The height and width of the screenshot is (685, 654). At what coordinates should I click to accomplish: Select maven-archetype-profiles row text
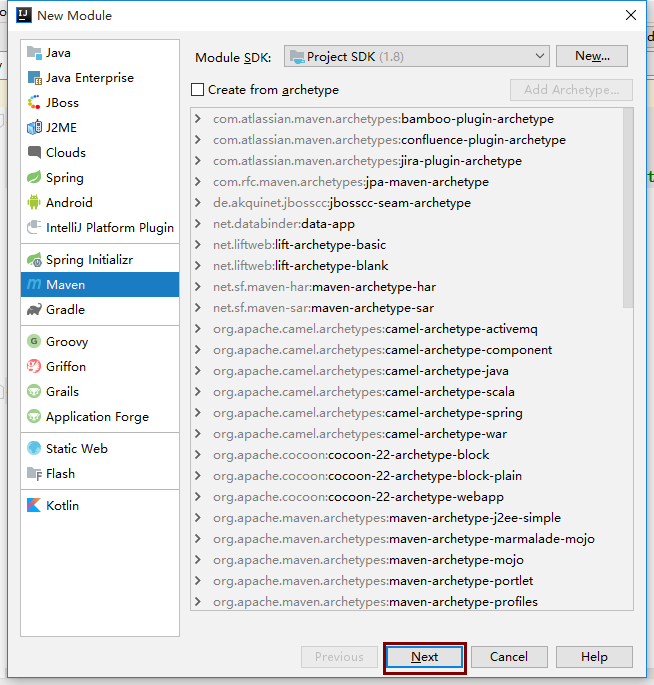(x=375, y=602)
